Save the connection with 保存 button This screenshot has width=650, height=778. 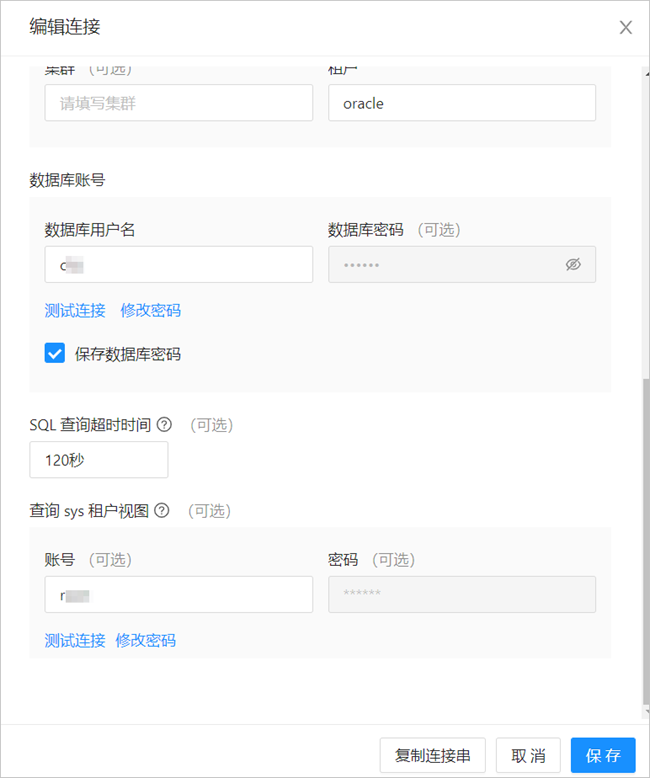click(603, 755)
